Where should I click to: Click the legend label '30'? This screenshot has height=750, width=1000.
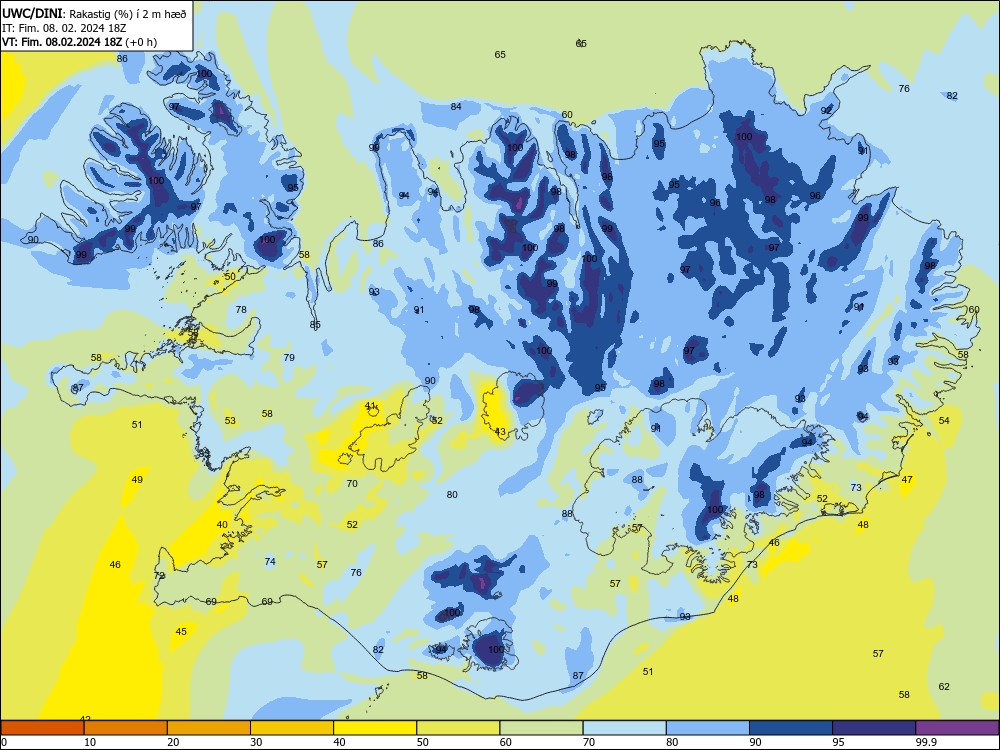256,742
